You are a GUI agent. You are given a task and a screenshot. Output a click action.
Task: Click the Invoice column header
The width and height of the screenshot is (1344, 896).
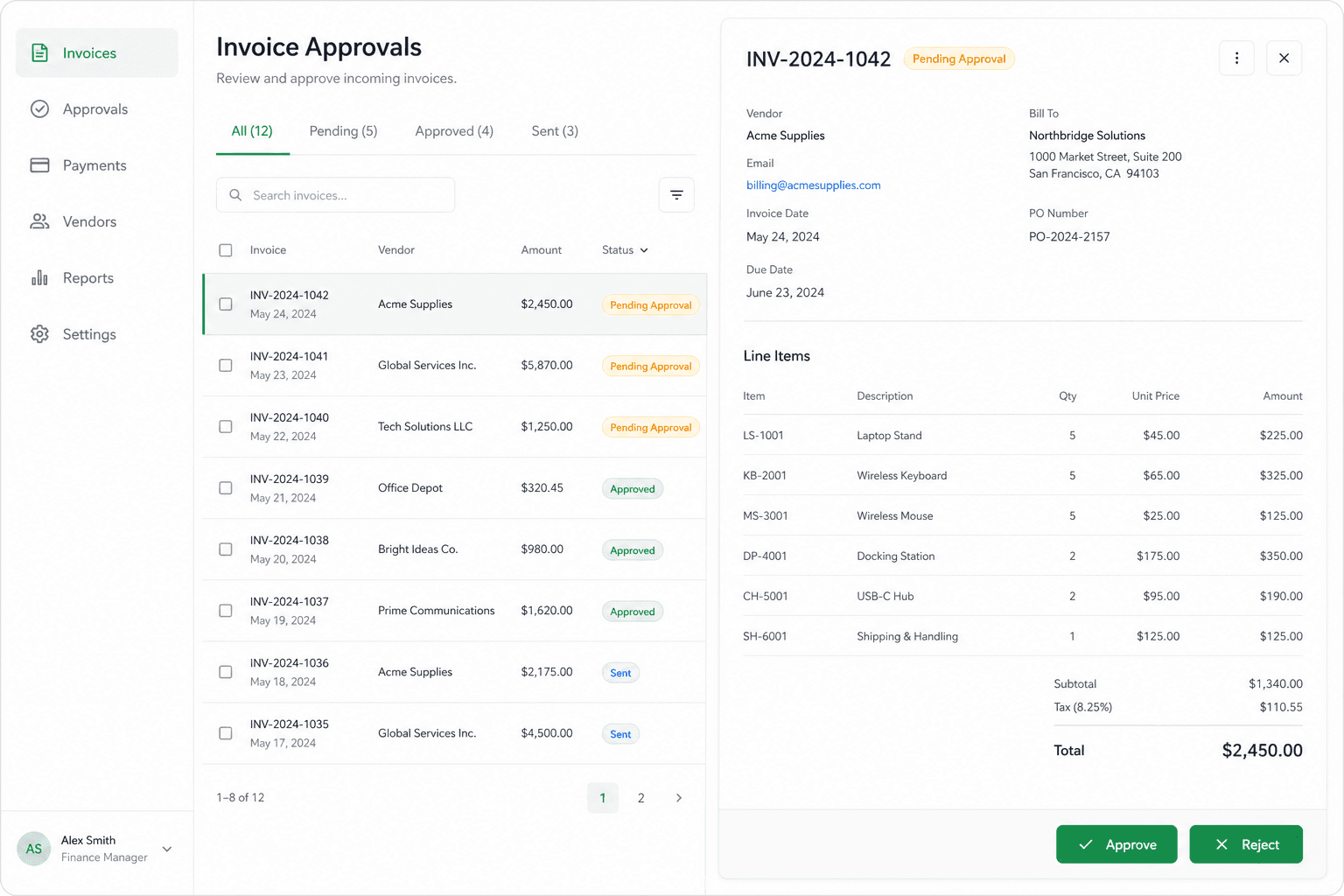[x=268, y=250]
